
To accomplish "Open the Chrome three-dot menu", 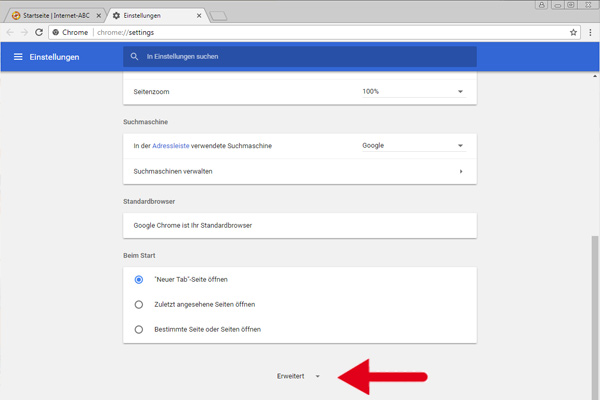I will (x=589, y=32).
